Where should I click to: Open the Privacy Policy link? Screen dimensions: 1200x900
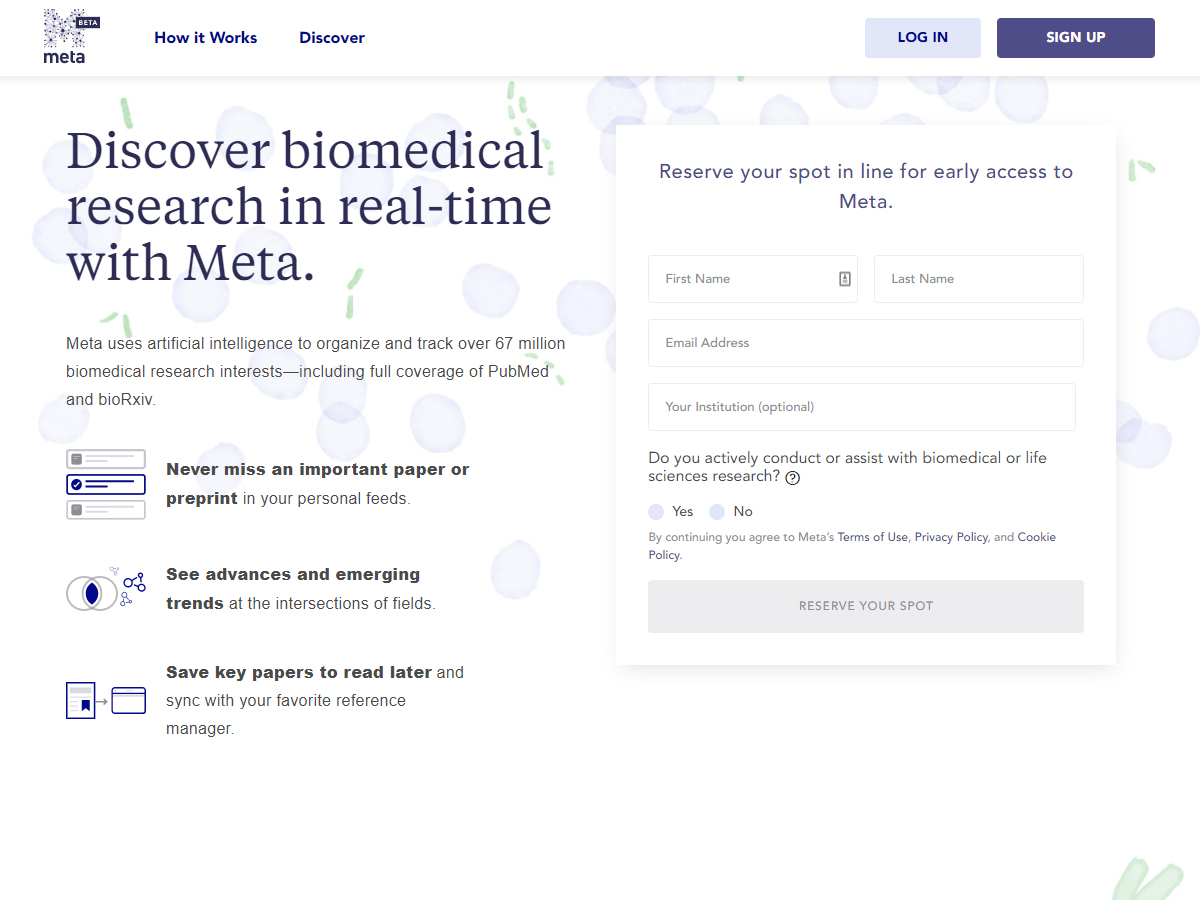click(x=950, y=537)
